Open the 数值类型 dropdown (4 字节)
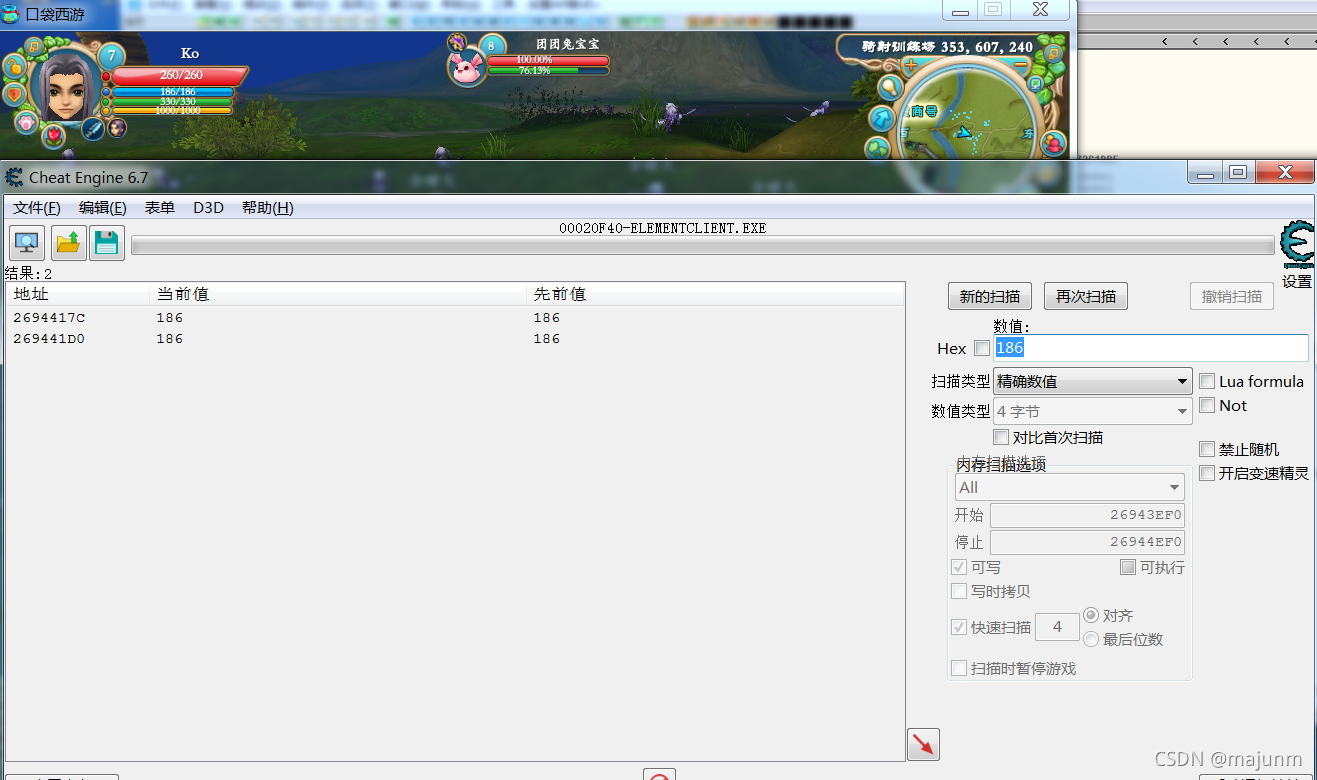Image resolution: width=1317 pixels, height=780 pixels. click(1092, 411)
